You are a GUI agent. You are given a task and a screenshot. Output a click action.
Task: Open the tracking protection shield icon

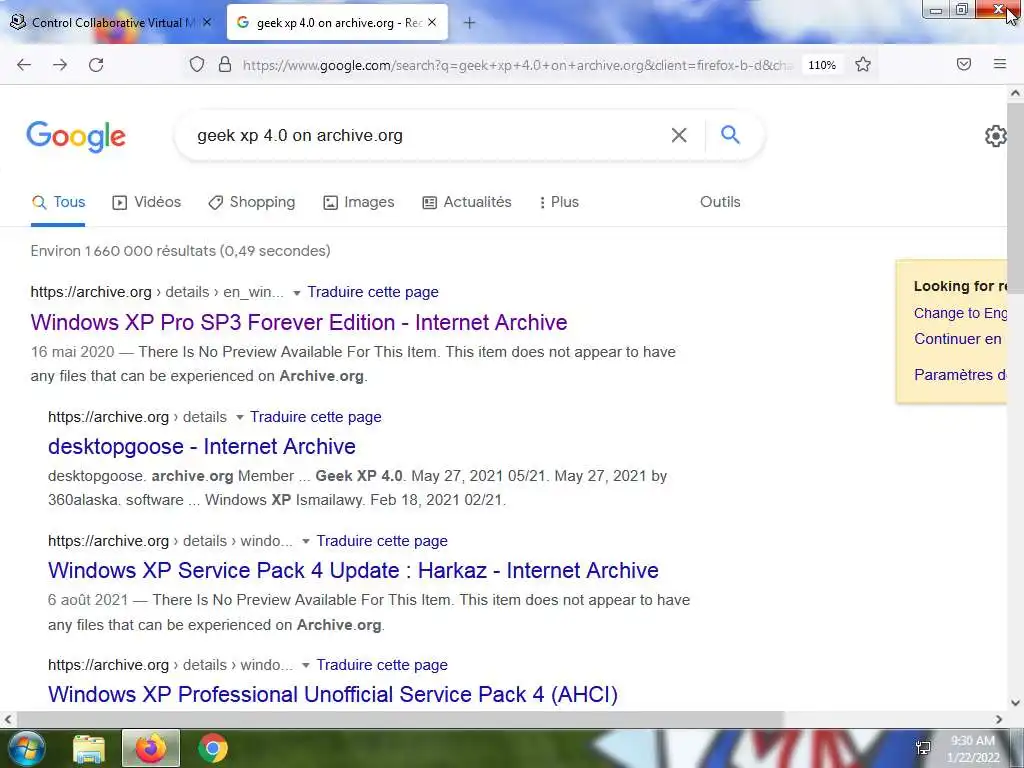coord(197,65)
